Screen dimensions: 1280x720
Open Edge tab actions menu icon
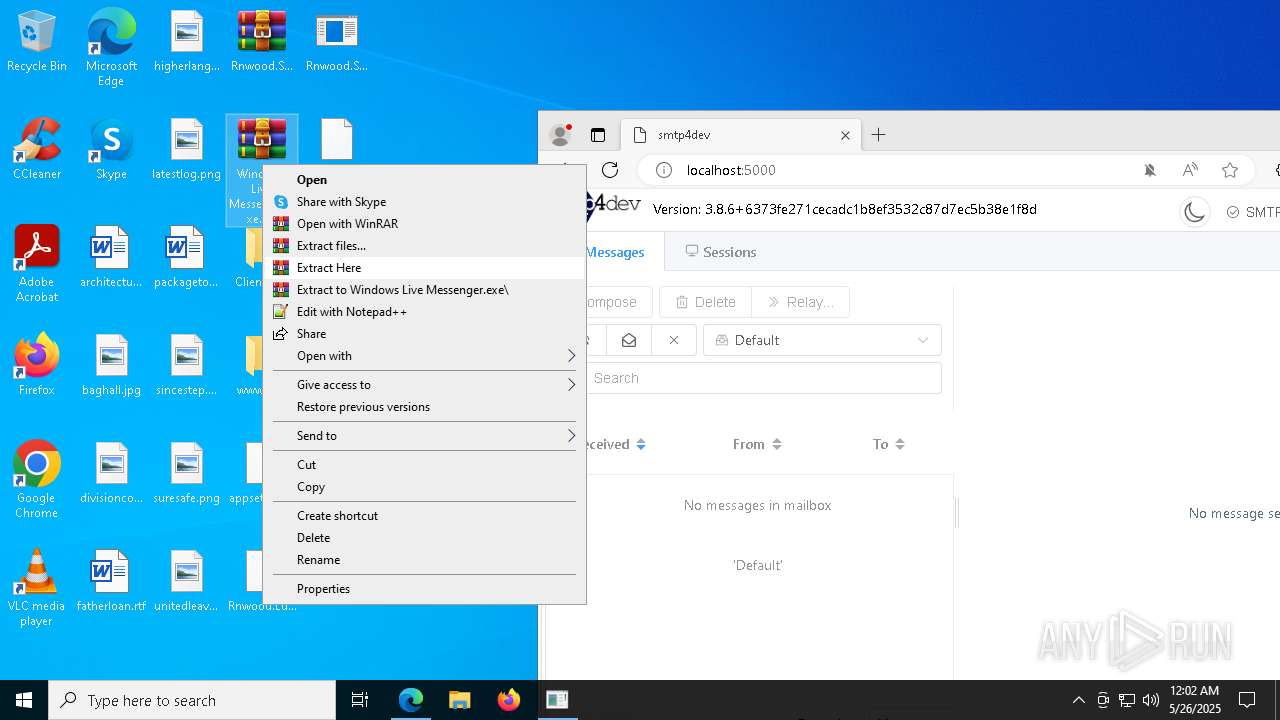pos(598,135)
